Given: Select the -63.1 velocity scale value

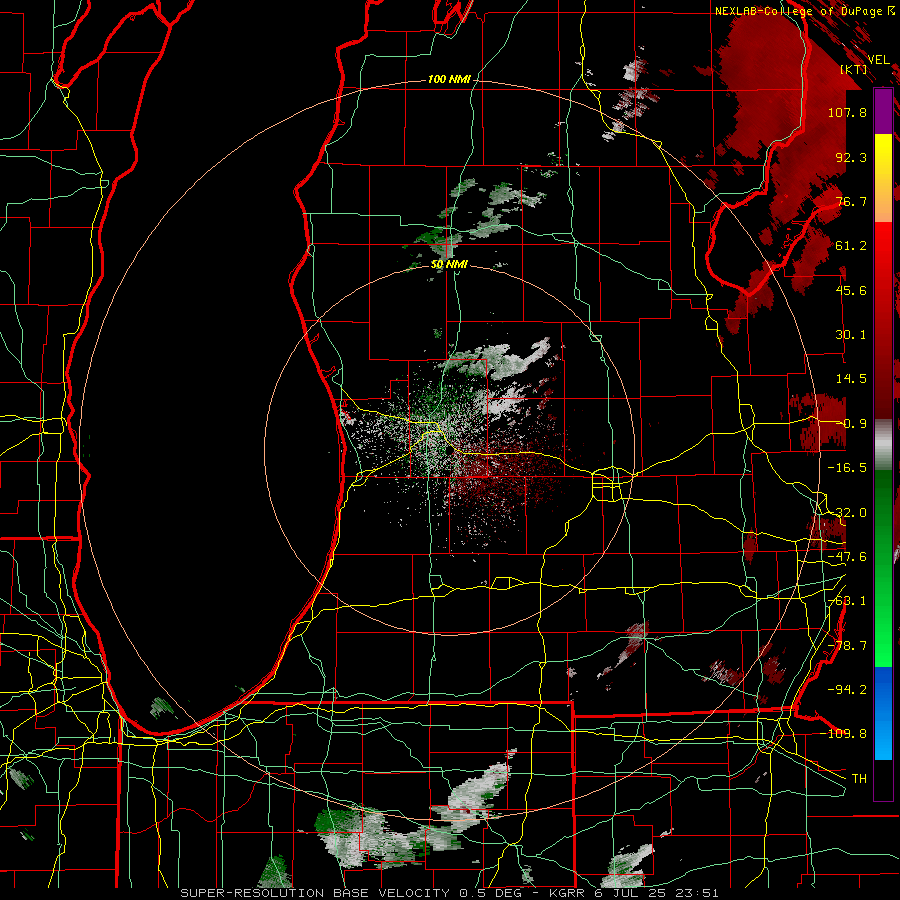Looking at the screenshot, I should (x=847, y=601).
